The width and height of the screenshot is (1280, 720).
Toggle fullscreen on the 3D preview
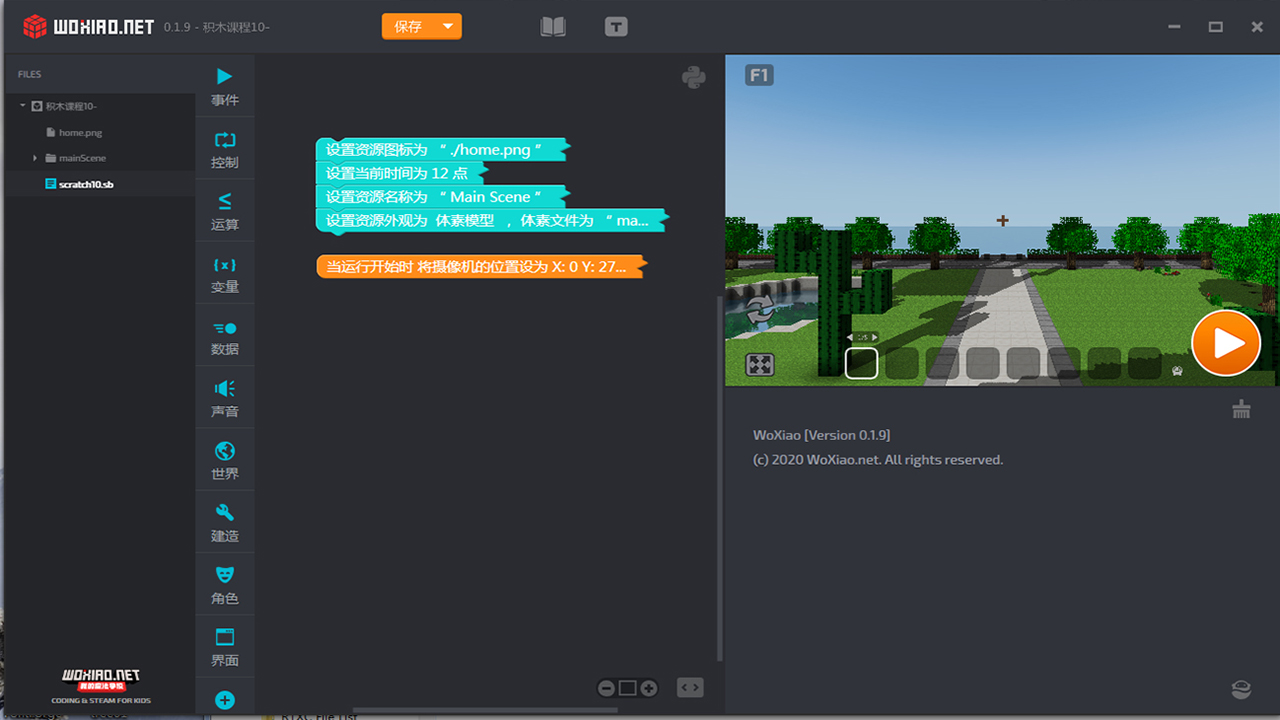(x=760, y=365)
